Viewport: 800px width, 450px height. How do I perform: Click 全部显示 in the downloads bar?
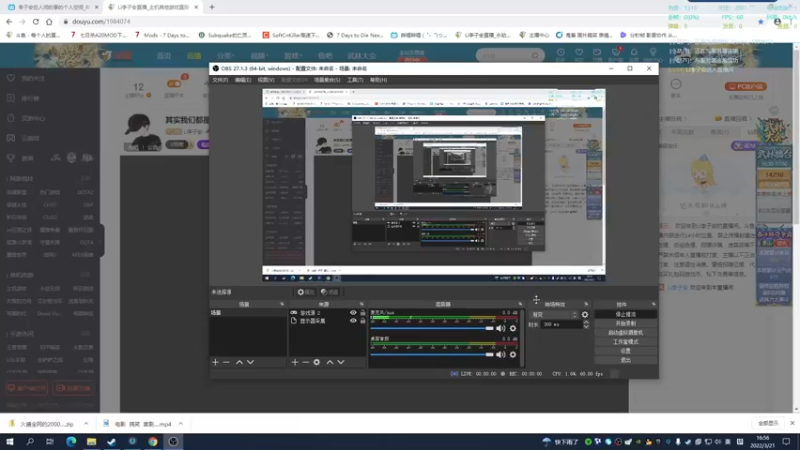768,423
